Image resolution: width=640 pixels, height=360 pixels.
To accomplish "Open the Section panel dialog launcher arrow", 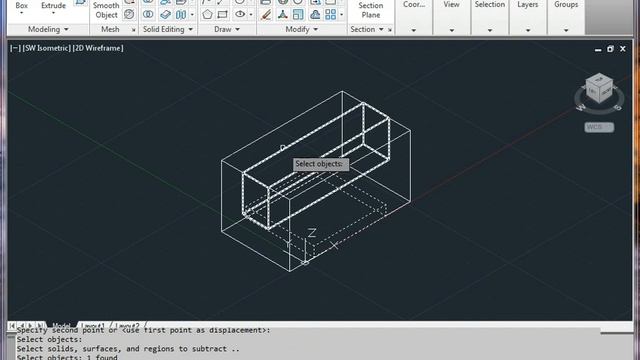I will (390, 30).
